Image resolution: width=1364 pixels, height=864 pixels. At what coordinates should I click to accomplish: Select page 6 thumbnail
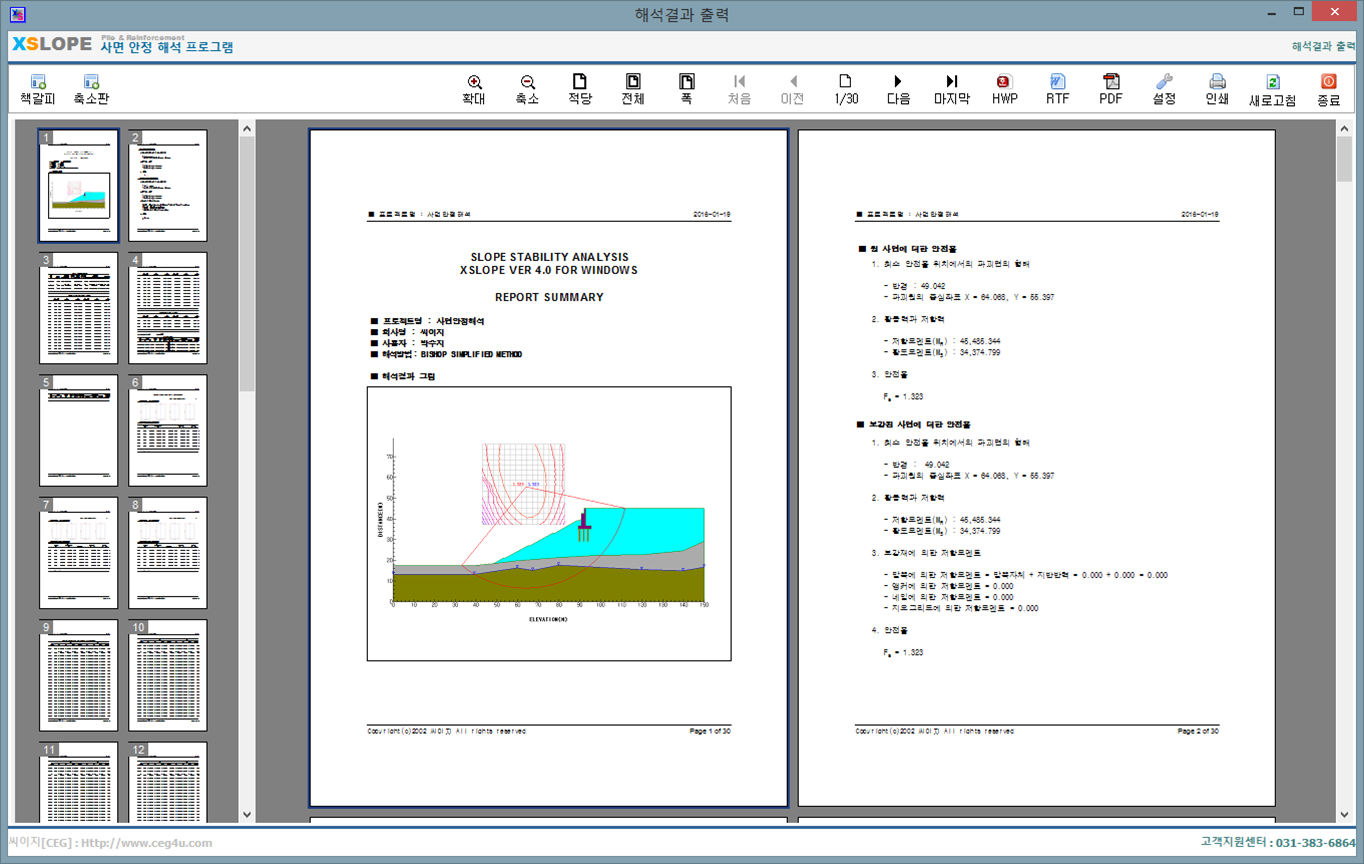168,431
